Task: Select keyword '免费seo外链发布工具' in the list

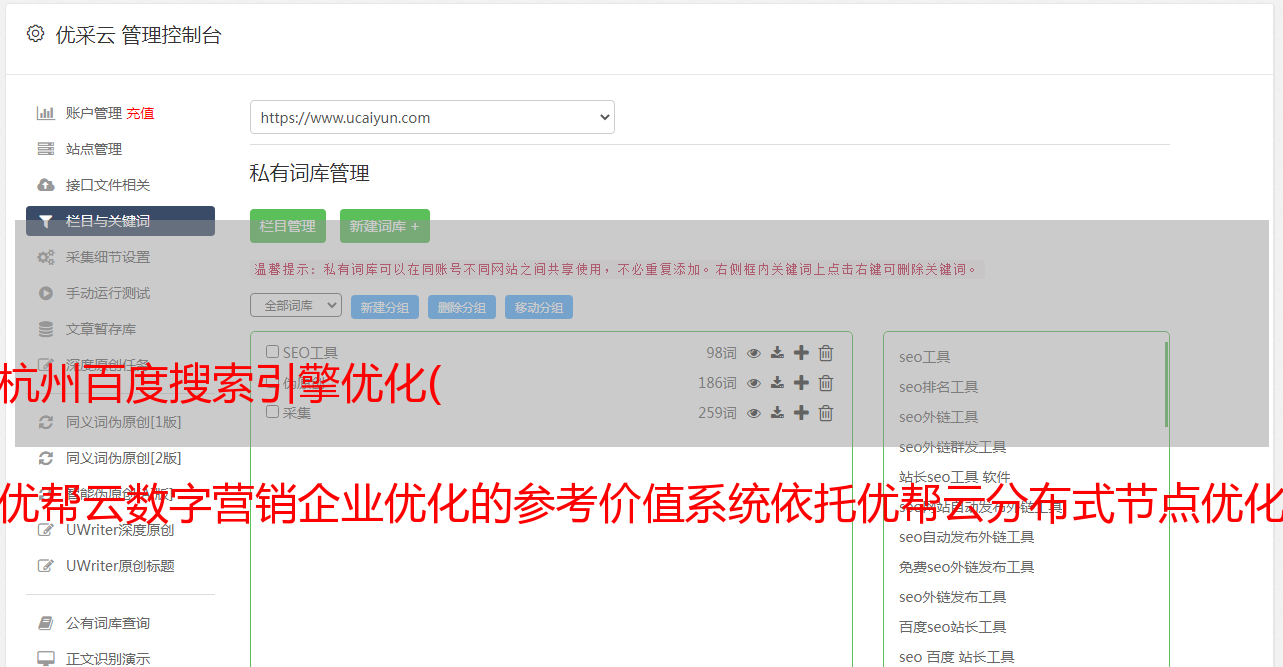Action: click(967, 567)
